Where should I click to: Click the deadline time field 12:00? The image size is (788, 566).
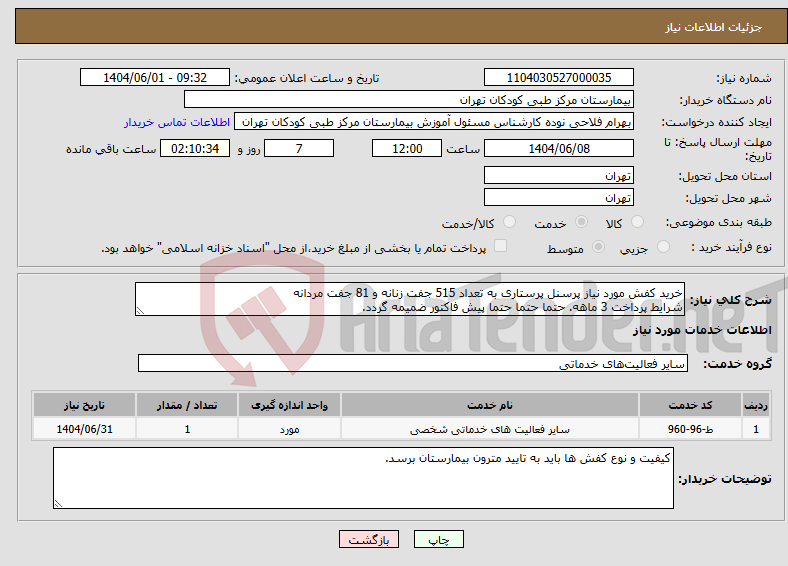point(407,148)
